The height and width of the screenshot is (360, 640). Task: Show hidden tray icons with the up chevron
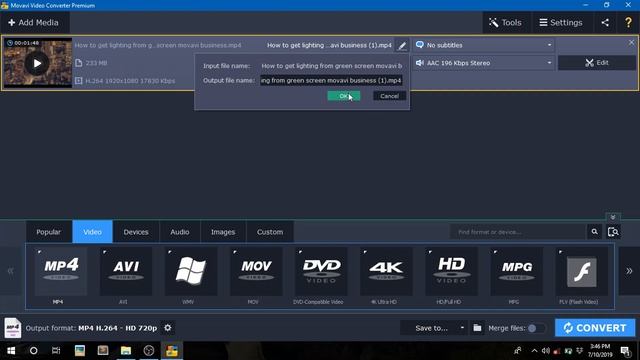click(534, 351)
